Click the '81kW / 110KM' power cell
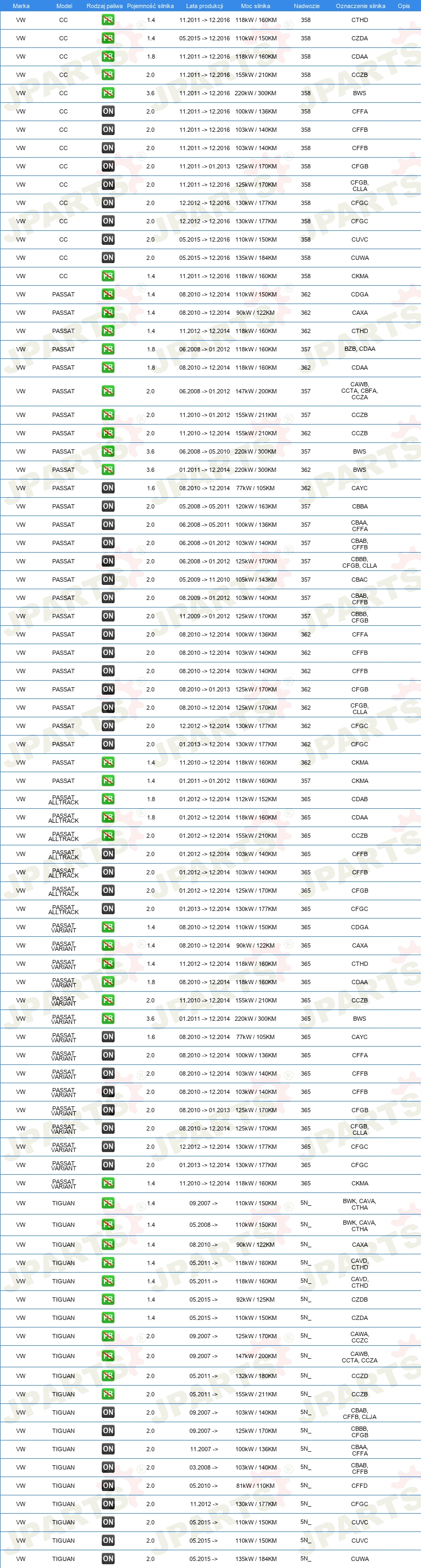The height and width of the screenshot is (1568, 421). (256, 1485)
